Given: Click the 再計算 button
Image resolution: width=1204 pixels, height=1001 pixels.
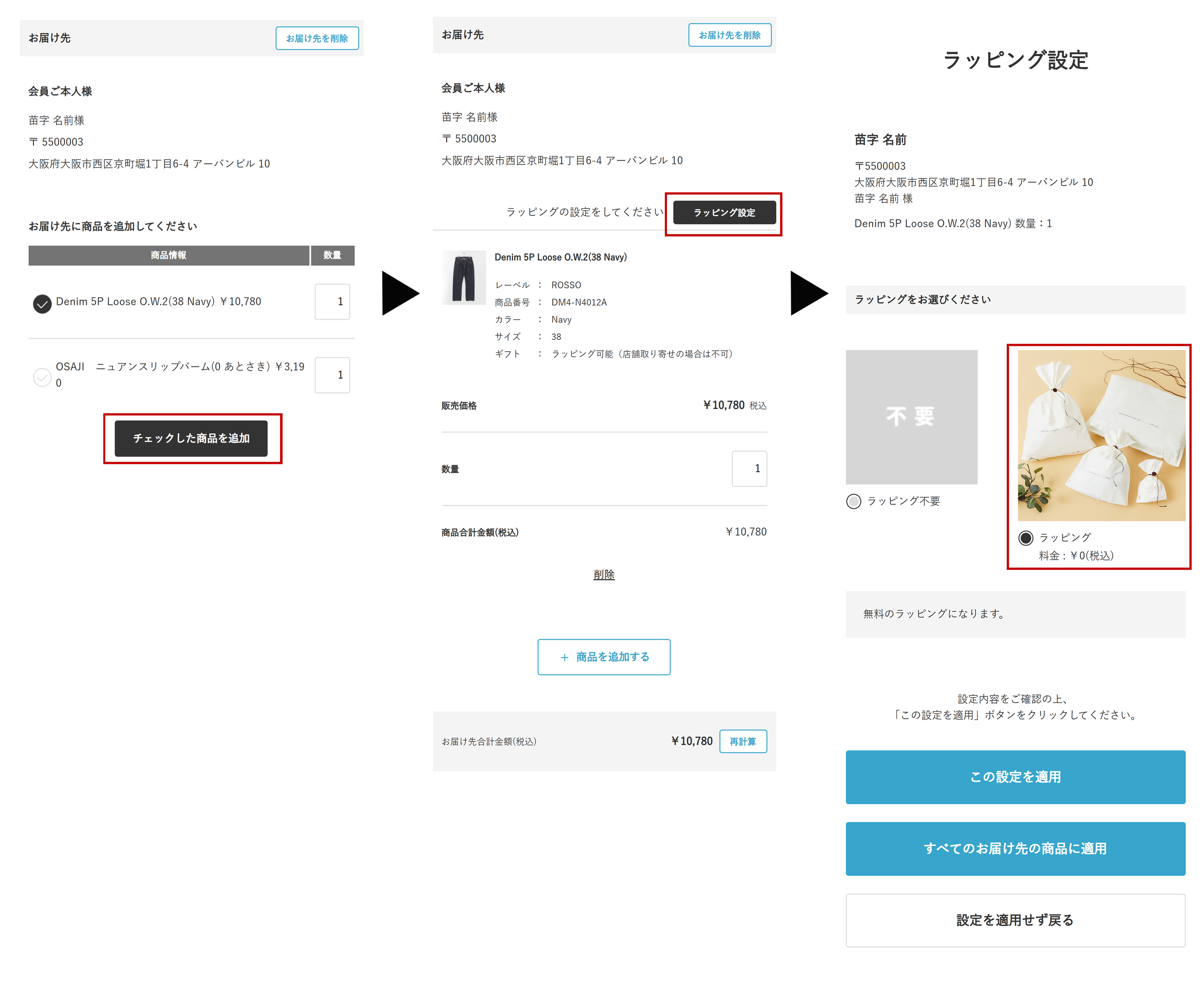Looking at the screenshot, I should tap(743, 741).
